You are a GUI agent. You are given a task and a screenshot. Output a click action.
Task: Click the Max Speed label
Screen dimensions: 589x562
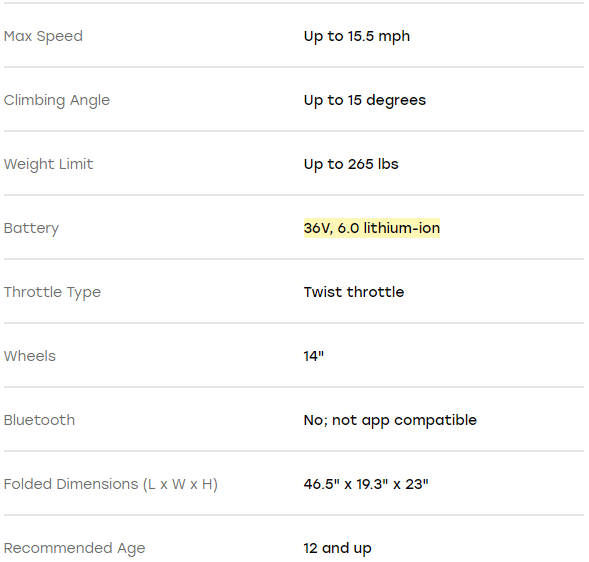click(x=43, y=36)
